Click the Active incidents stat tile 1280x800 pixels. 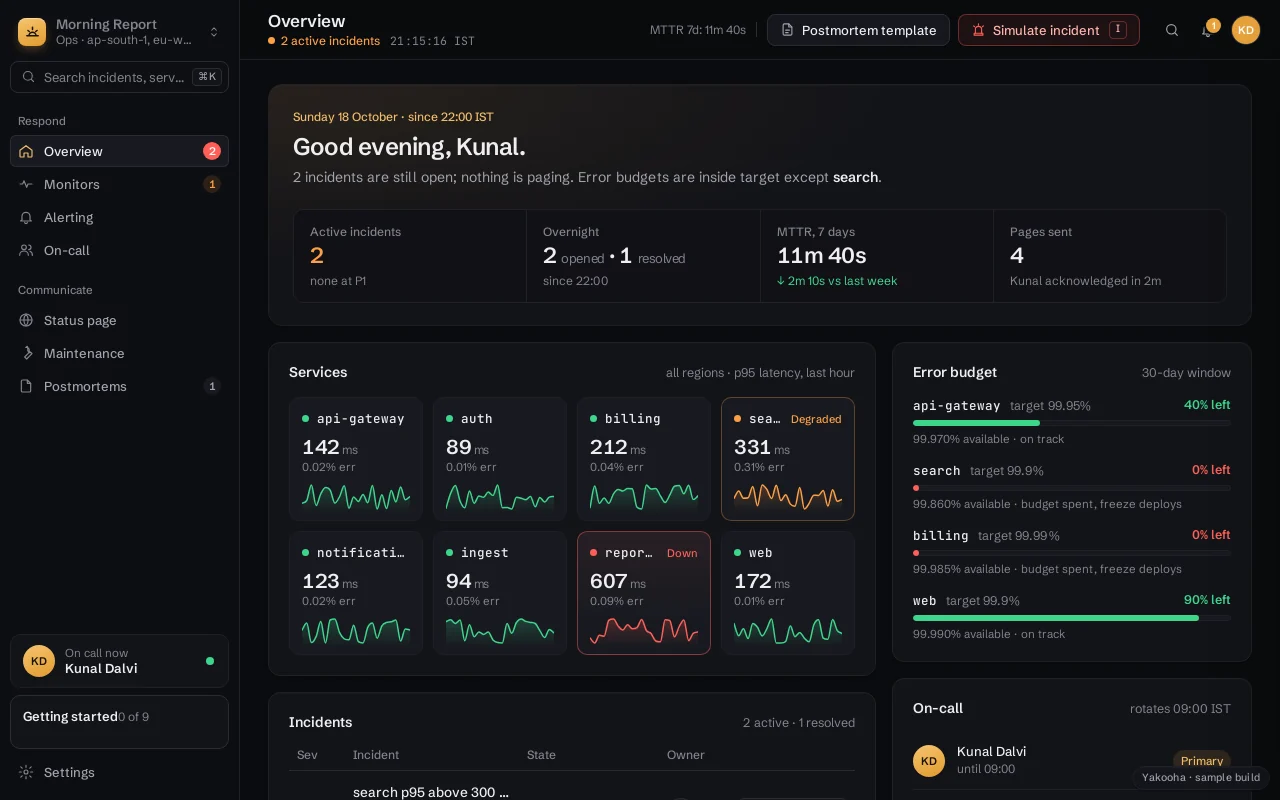410,256
